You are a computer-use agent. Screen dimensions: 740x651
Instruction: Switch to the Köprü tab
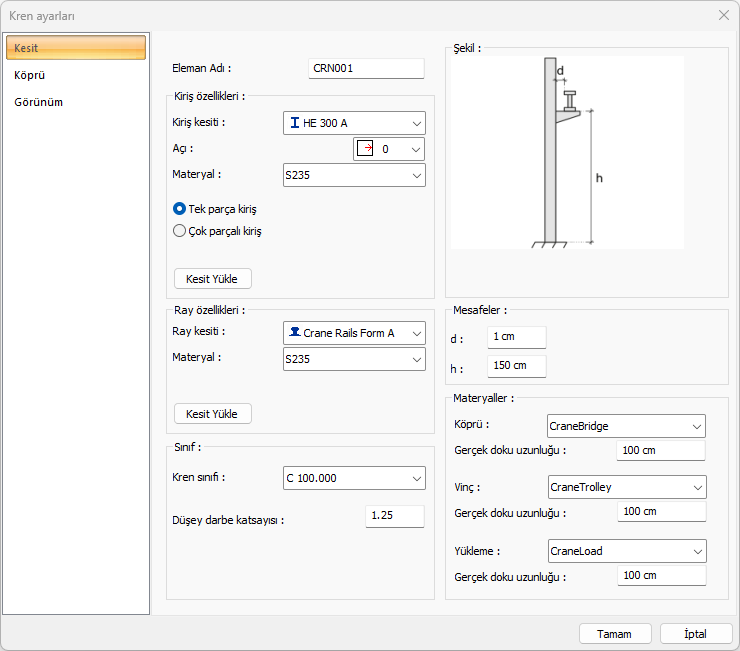(x=30, y=75)
